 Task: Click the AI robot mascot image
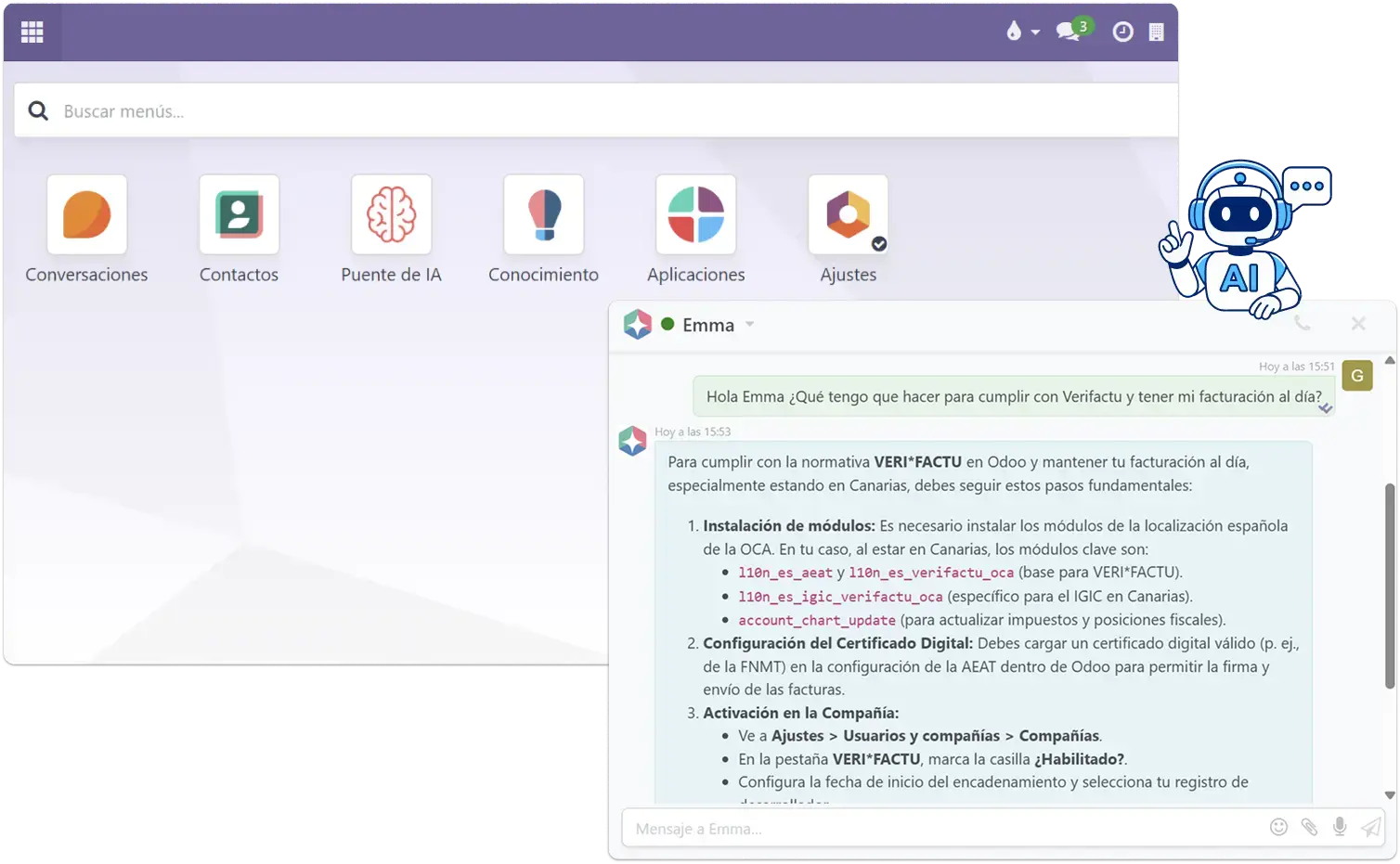point(1245,239)
